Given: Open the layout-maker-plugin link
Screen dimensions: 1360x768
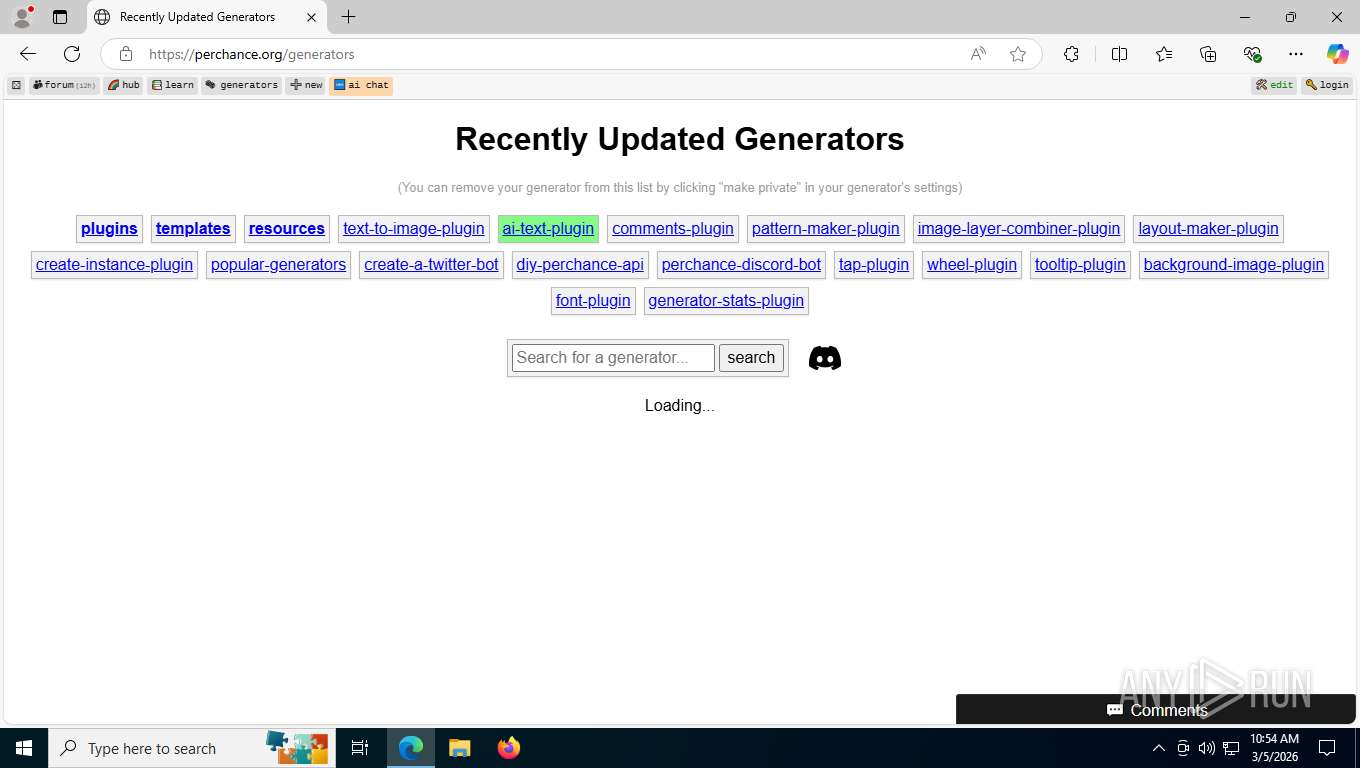Looking at the screenshot, I should pyautogui.click(x=1209, y=229).
